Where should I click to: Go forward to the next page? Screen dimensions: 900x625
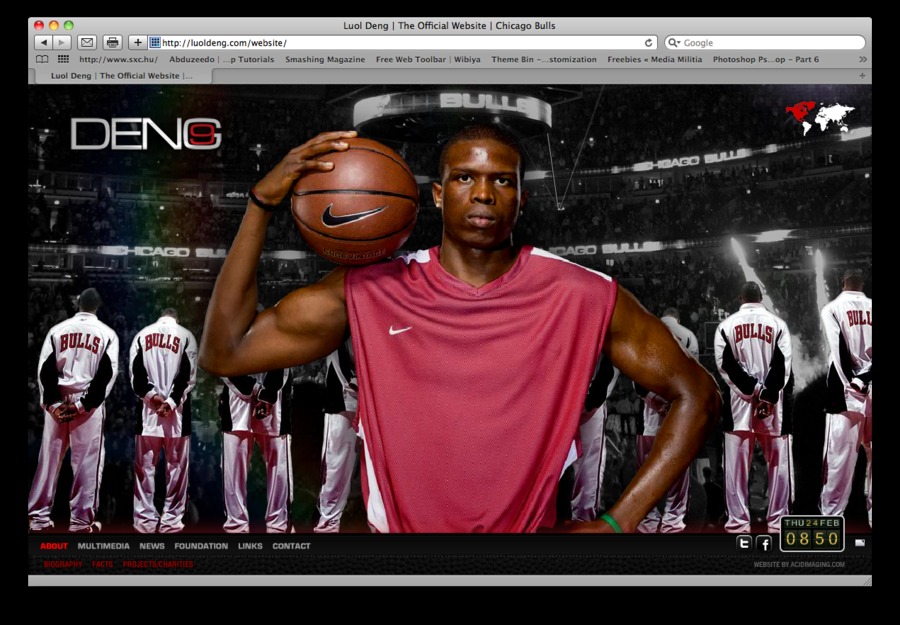62,42
